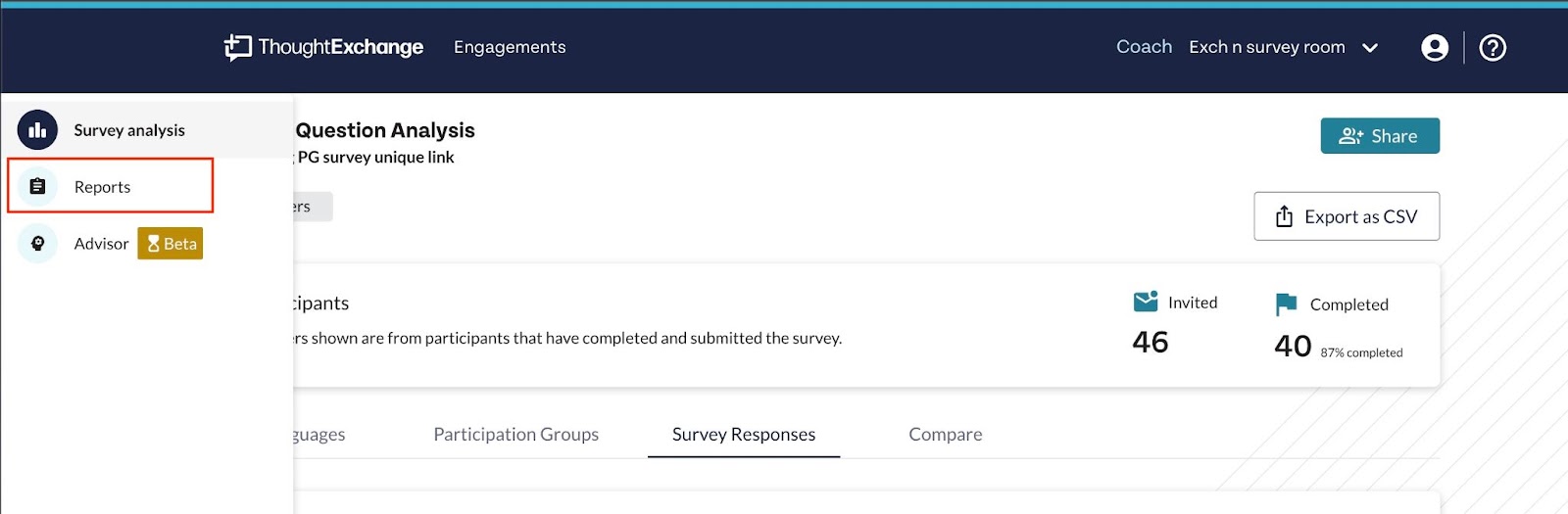Click the Share button
1568x514 pixels.
point(1380,136)
